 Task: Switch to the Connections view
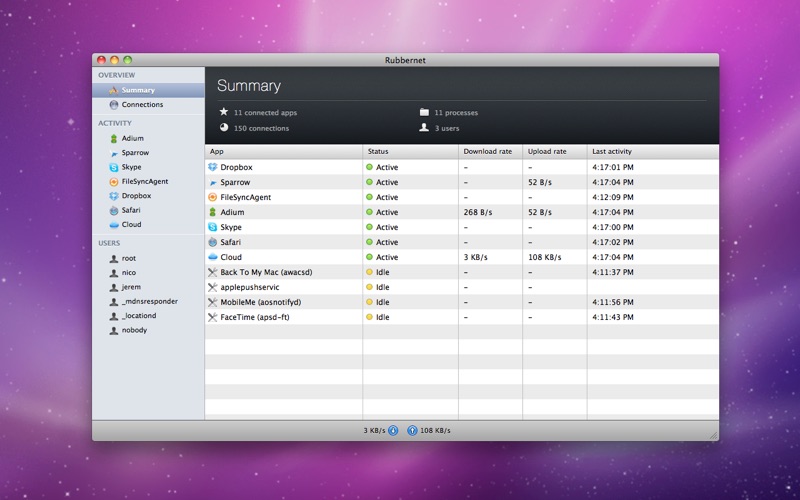[148, 105]
